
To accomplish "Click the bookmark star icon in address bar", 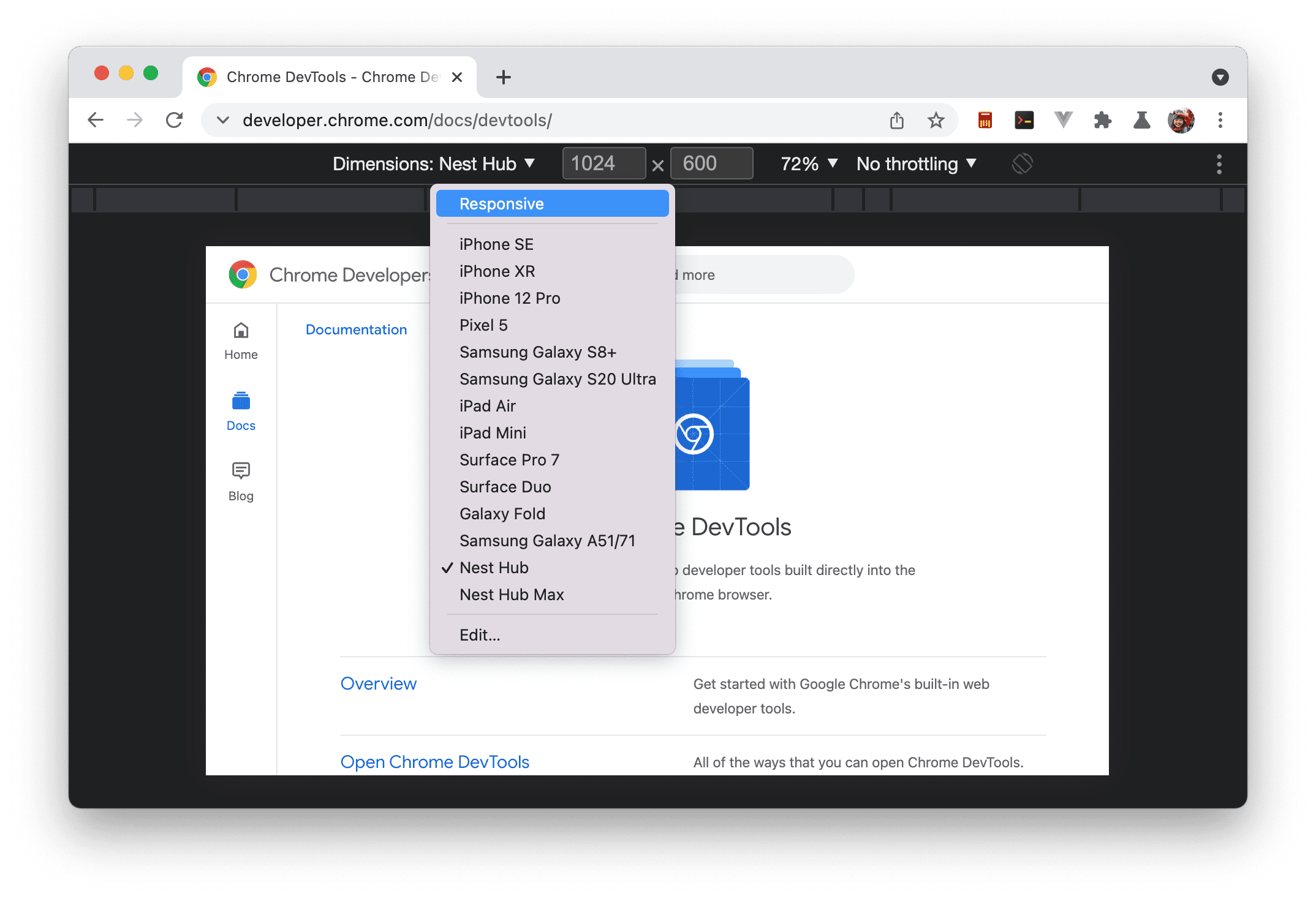I will [936, 119].
